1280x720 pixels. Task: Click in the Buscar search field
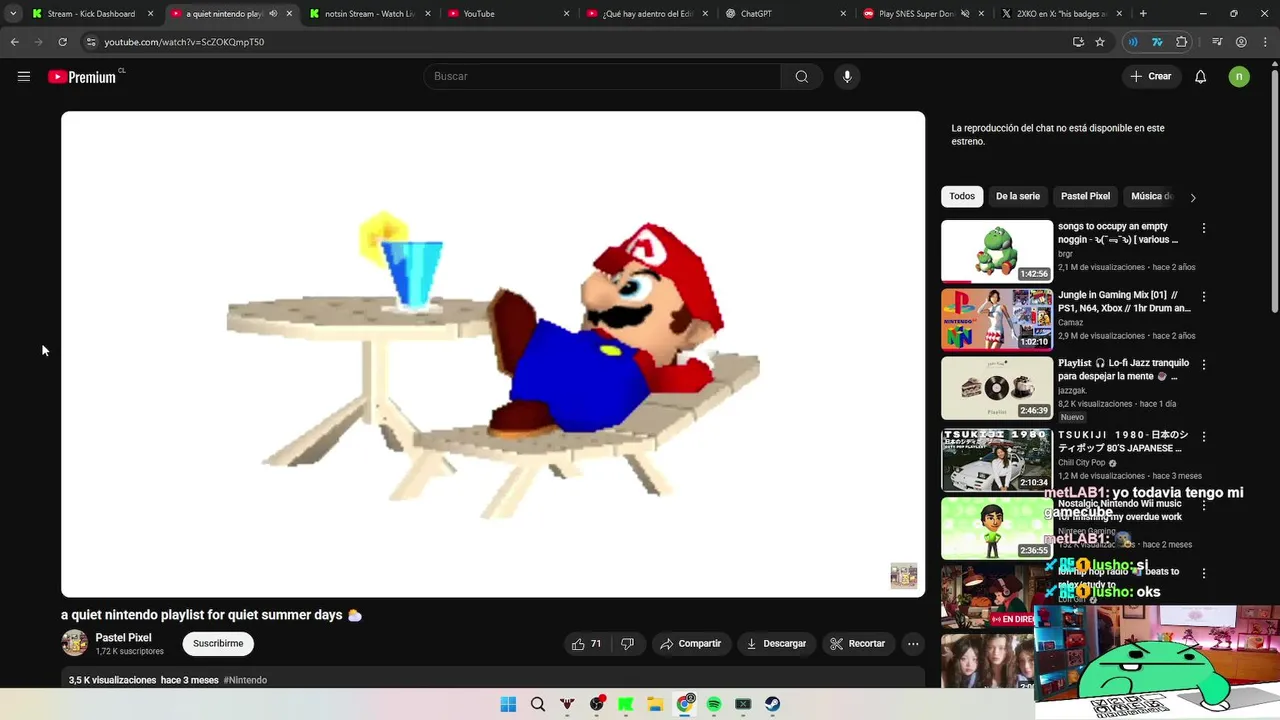coord(602,77)
